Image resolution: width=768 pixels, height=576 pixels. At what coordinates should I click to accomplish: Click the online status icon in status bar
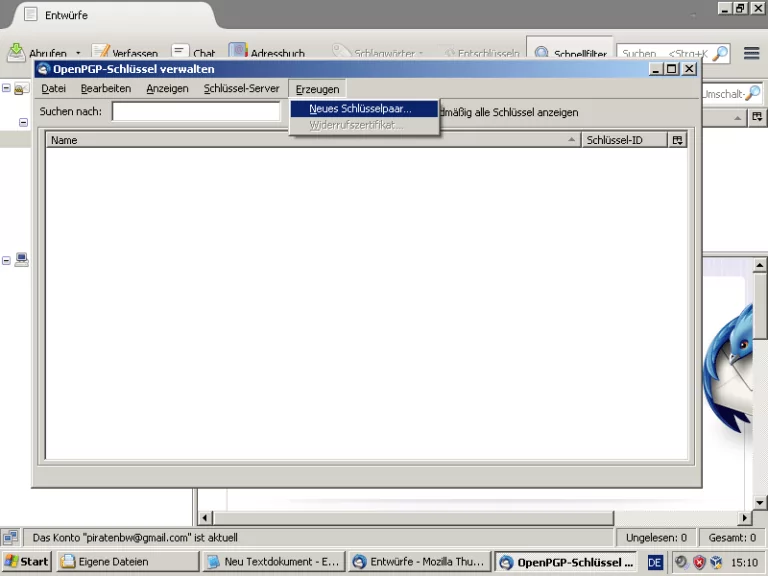[x=10, y=537]
